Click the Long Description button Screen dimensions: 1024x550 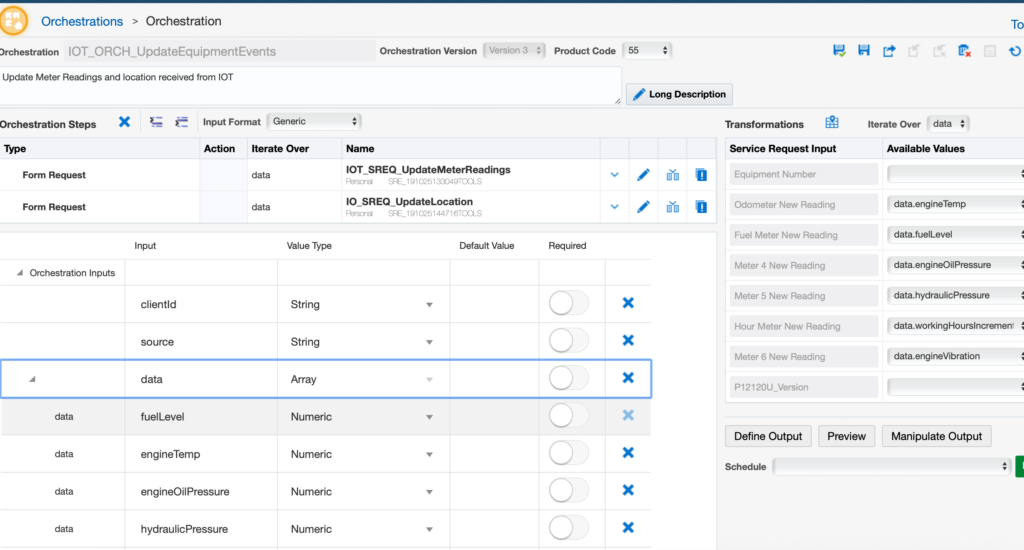[679, 94]
